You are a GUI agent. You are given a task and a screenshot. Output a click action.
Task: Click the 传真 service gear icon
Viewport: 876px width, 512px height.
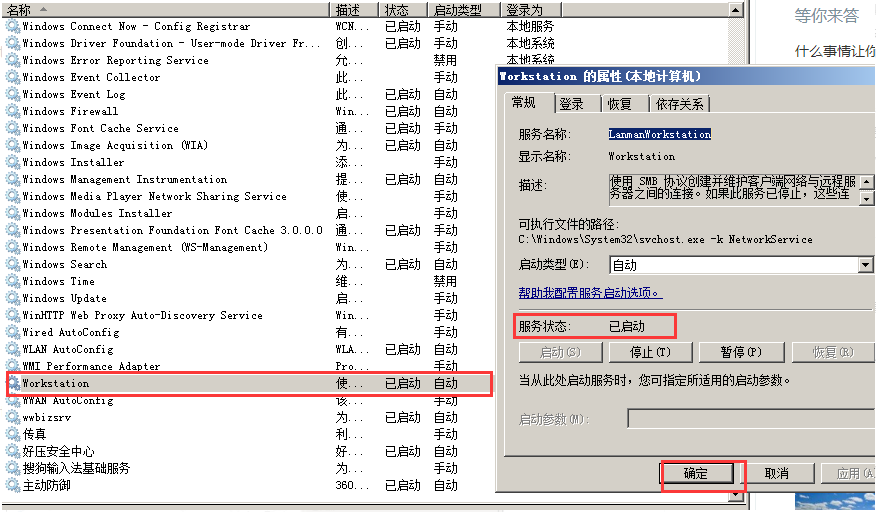12,434
